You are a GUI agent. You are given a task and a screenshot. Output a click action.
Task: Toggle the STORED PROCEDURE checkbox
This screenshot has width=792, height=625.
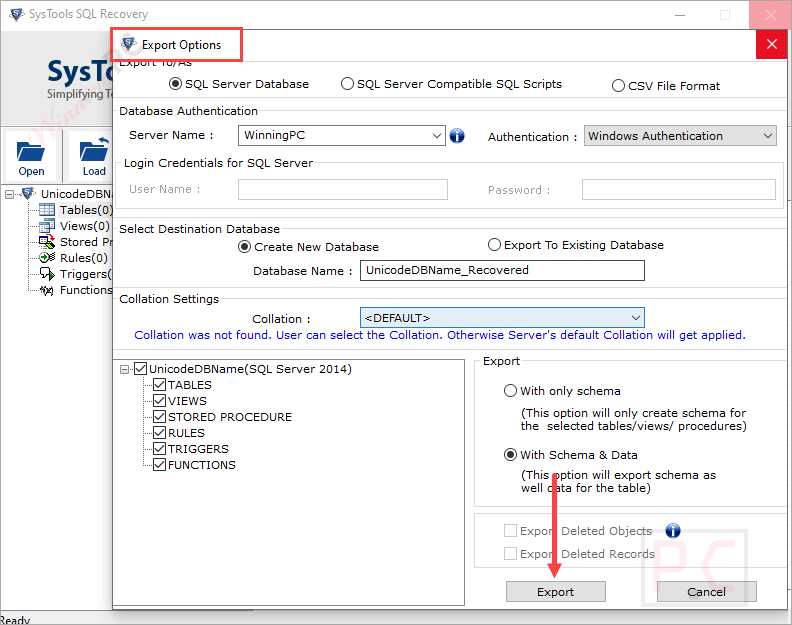[160, 417]
